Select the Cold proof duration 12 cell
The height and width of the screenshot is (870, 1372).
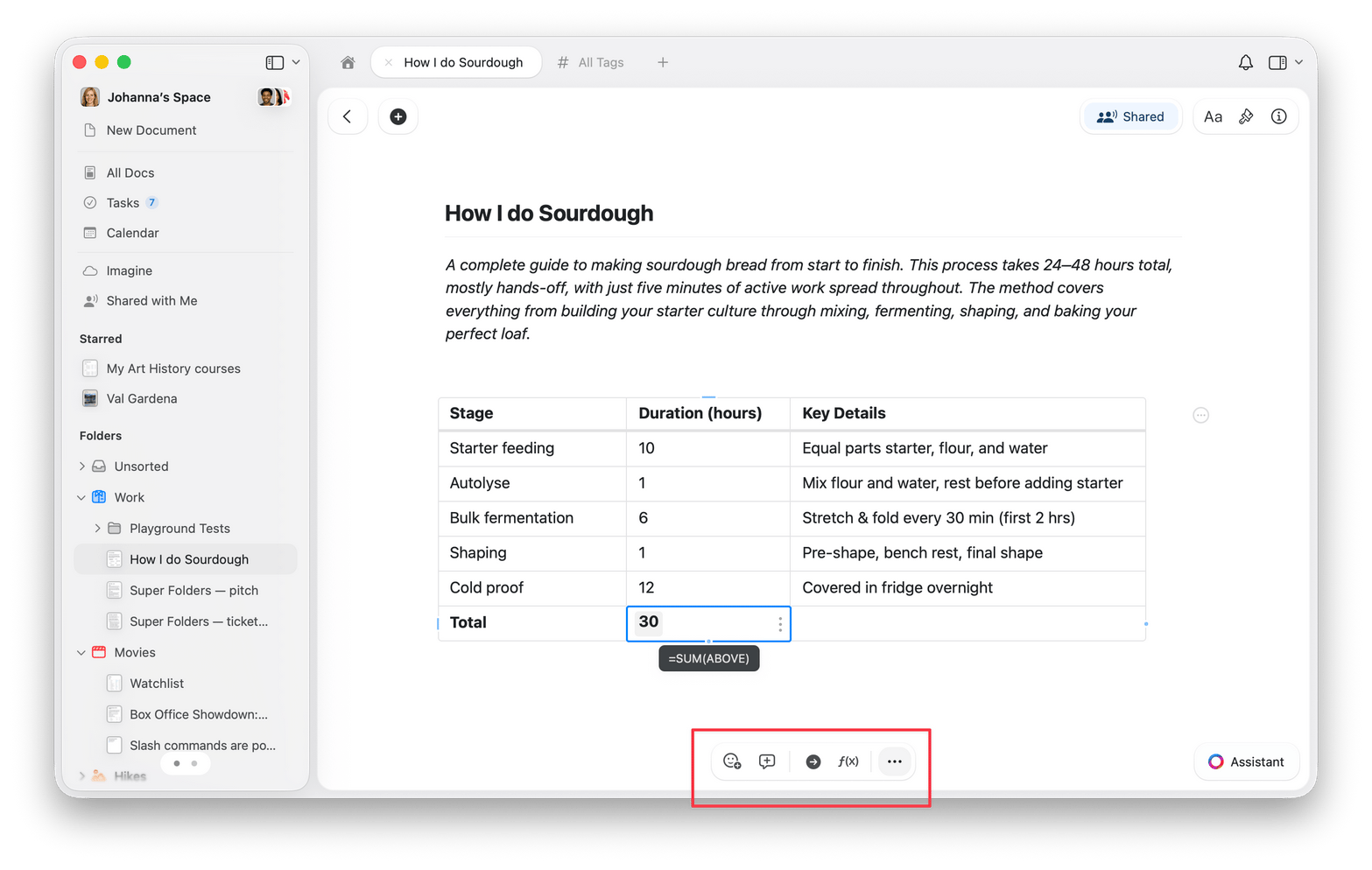708,588
